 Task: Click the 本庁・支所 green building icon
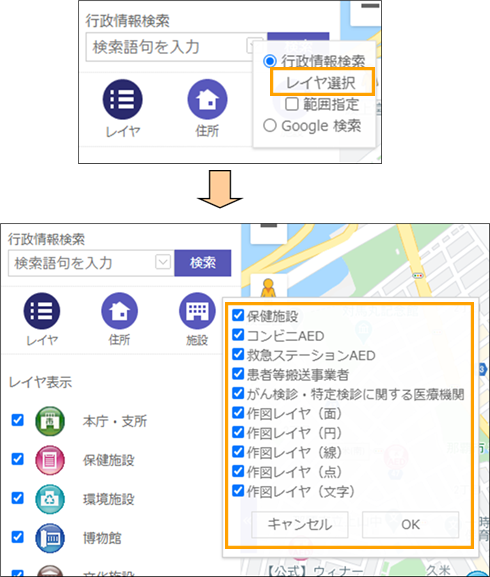coord(50,421)
